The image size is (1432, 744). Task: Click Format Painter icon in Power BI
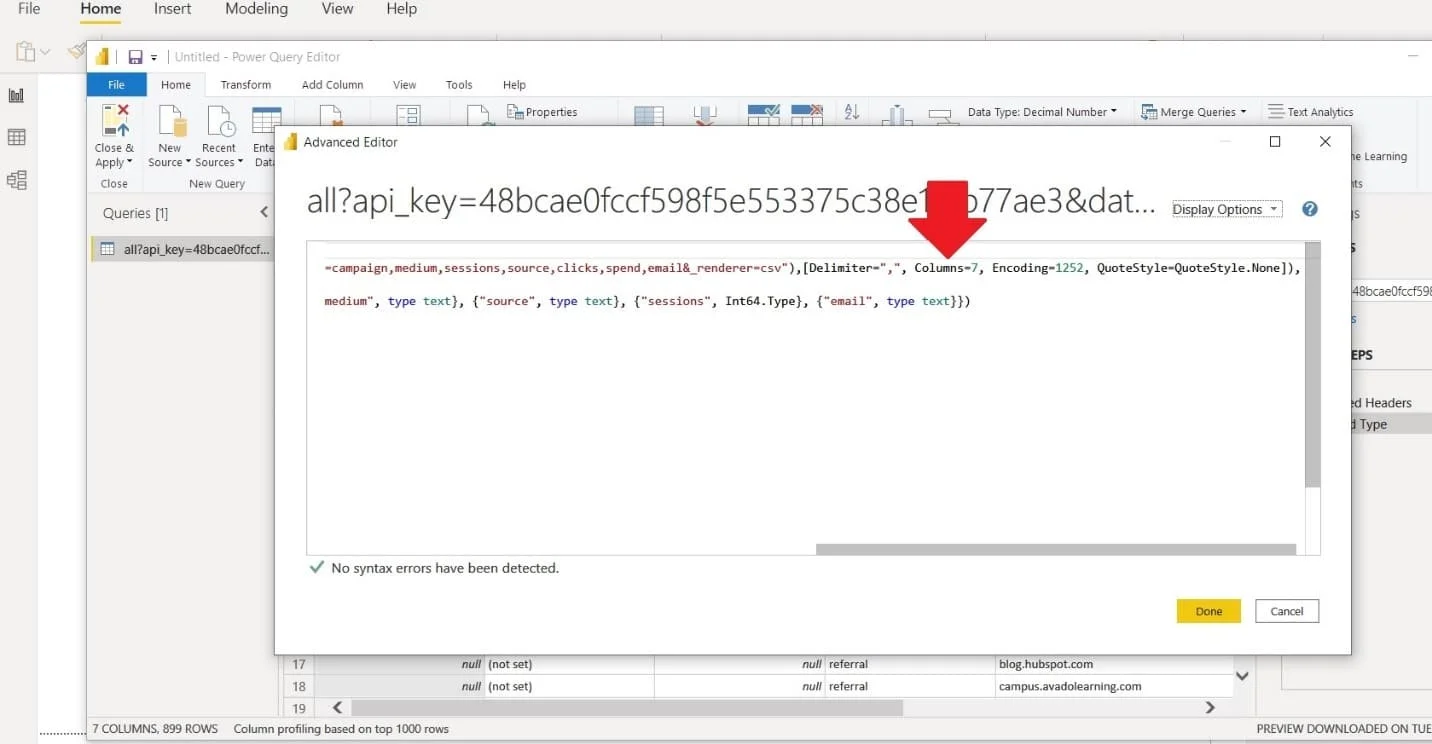click(x=76, y=50)
